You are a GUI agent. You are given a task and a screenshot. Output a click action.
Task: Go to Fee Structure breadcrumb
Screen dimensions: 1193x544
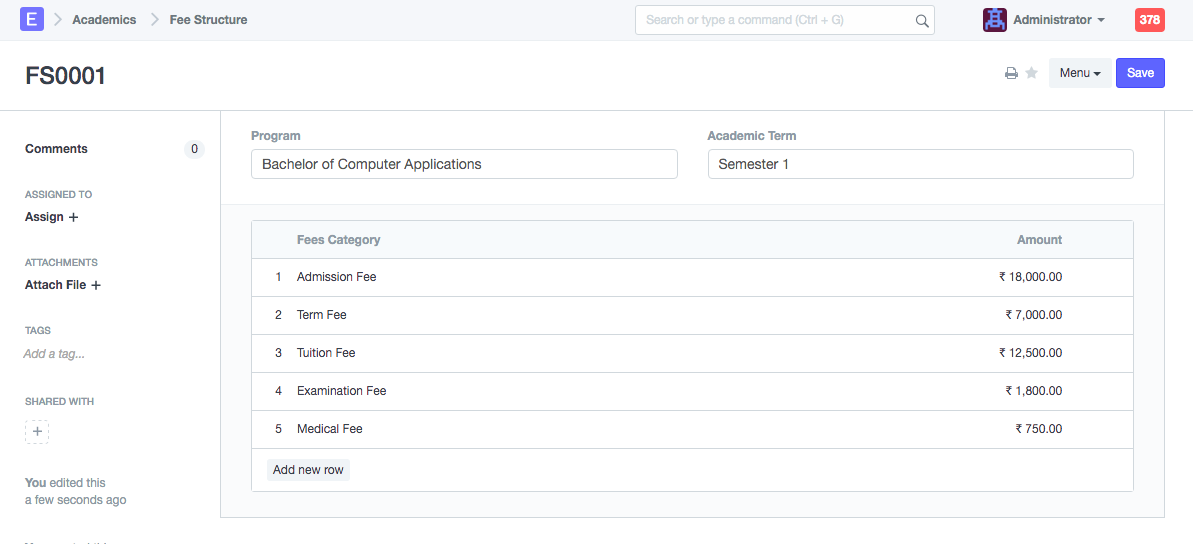(208, 20)
